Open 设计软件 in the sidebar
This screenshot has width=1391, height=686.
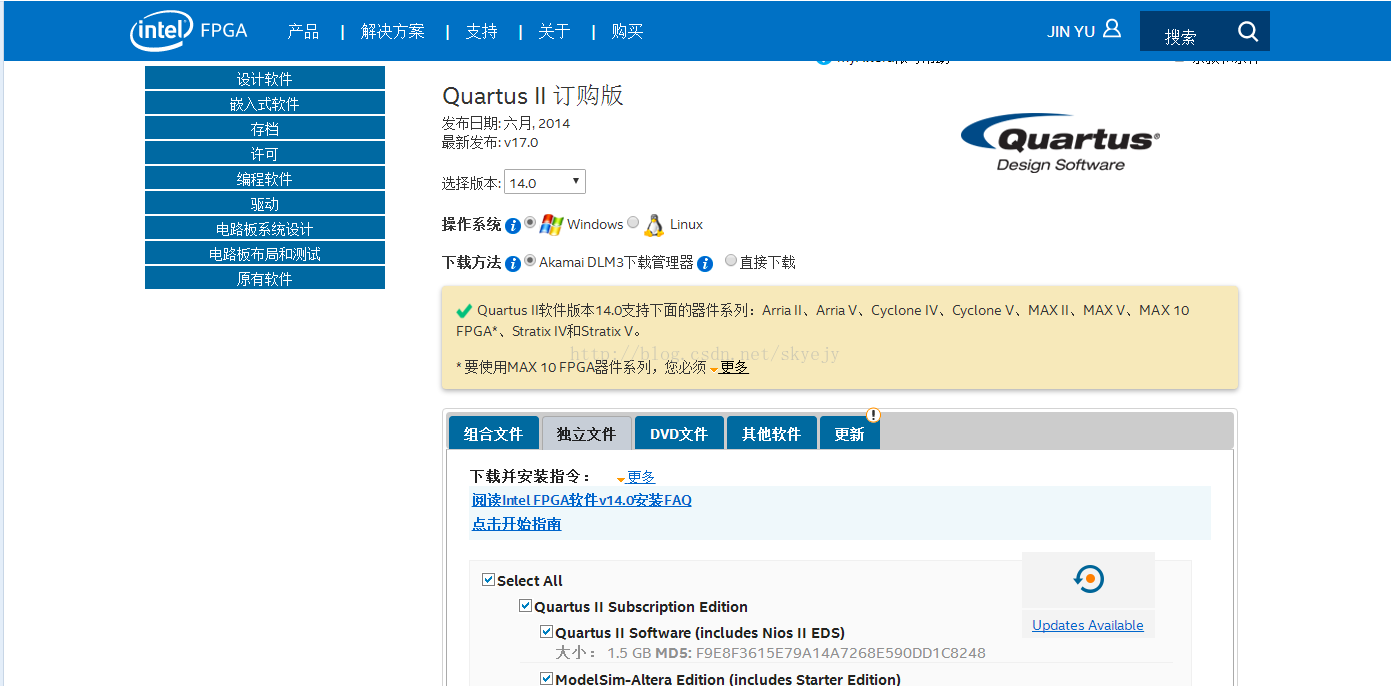click(265, 78)
